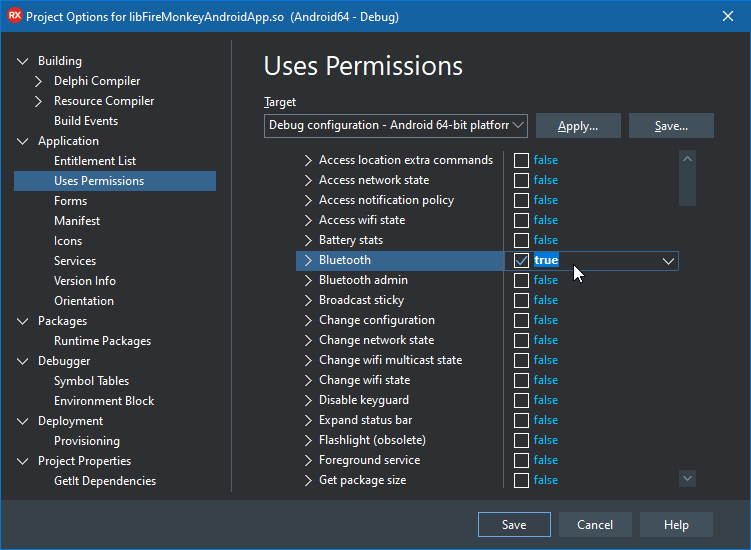This screenshot has height=550, width=751.
Task: Expand the Broadcast sticky row
Action: [308, 300]
